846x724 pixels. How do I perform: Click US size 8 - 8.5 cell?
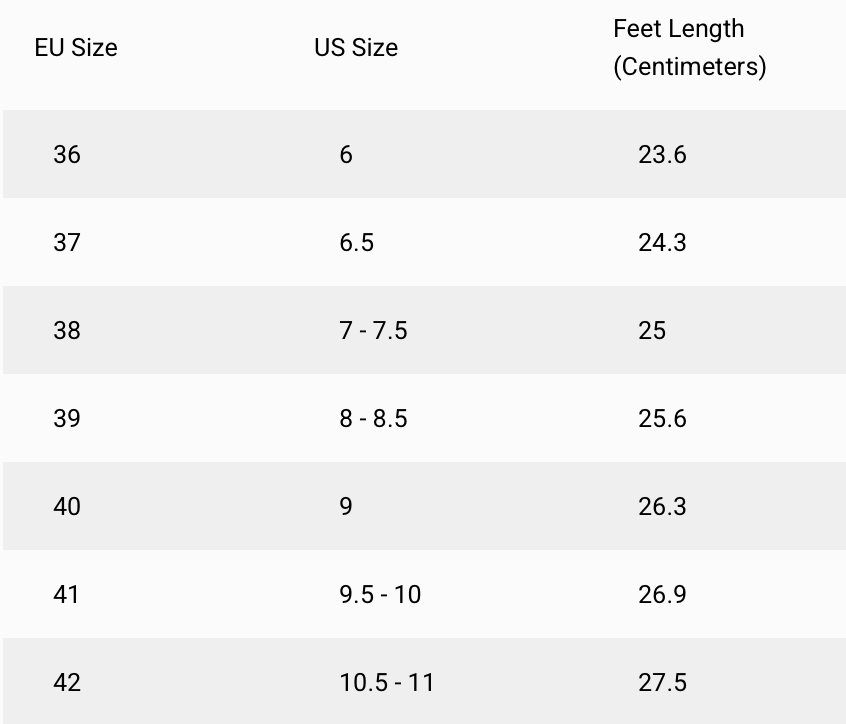tap(373, 419)
